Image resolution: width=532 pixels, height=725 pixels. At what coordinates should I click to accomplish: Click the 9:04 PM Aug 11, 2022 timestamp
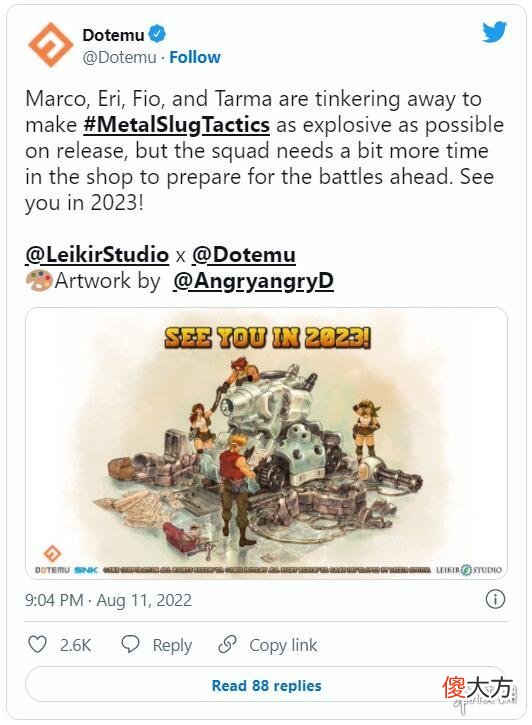point(108,600)
